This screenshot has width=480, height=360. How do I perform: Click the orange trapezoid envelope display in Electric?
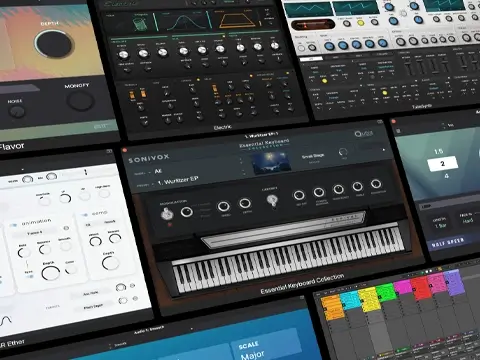236,20
